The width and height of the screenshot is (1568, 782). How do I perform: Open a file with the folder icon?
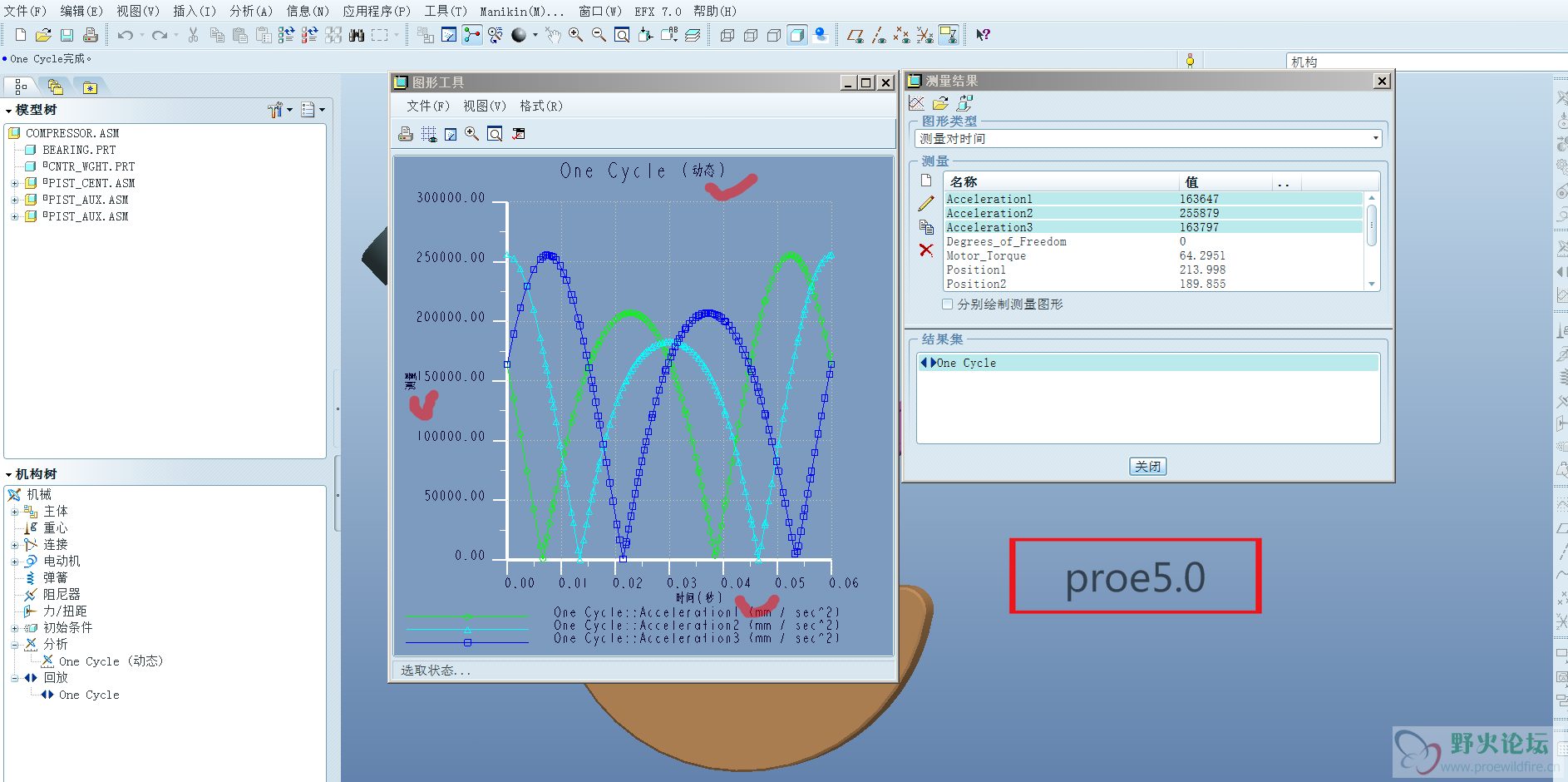pyautogui.click(x=43, y=35)
